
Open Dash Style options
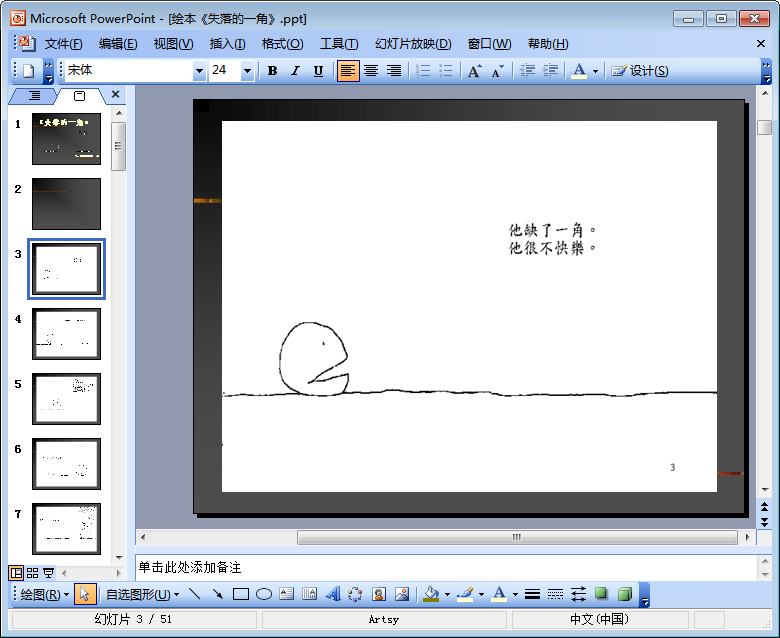tap(555, 594)
